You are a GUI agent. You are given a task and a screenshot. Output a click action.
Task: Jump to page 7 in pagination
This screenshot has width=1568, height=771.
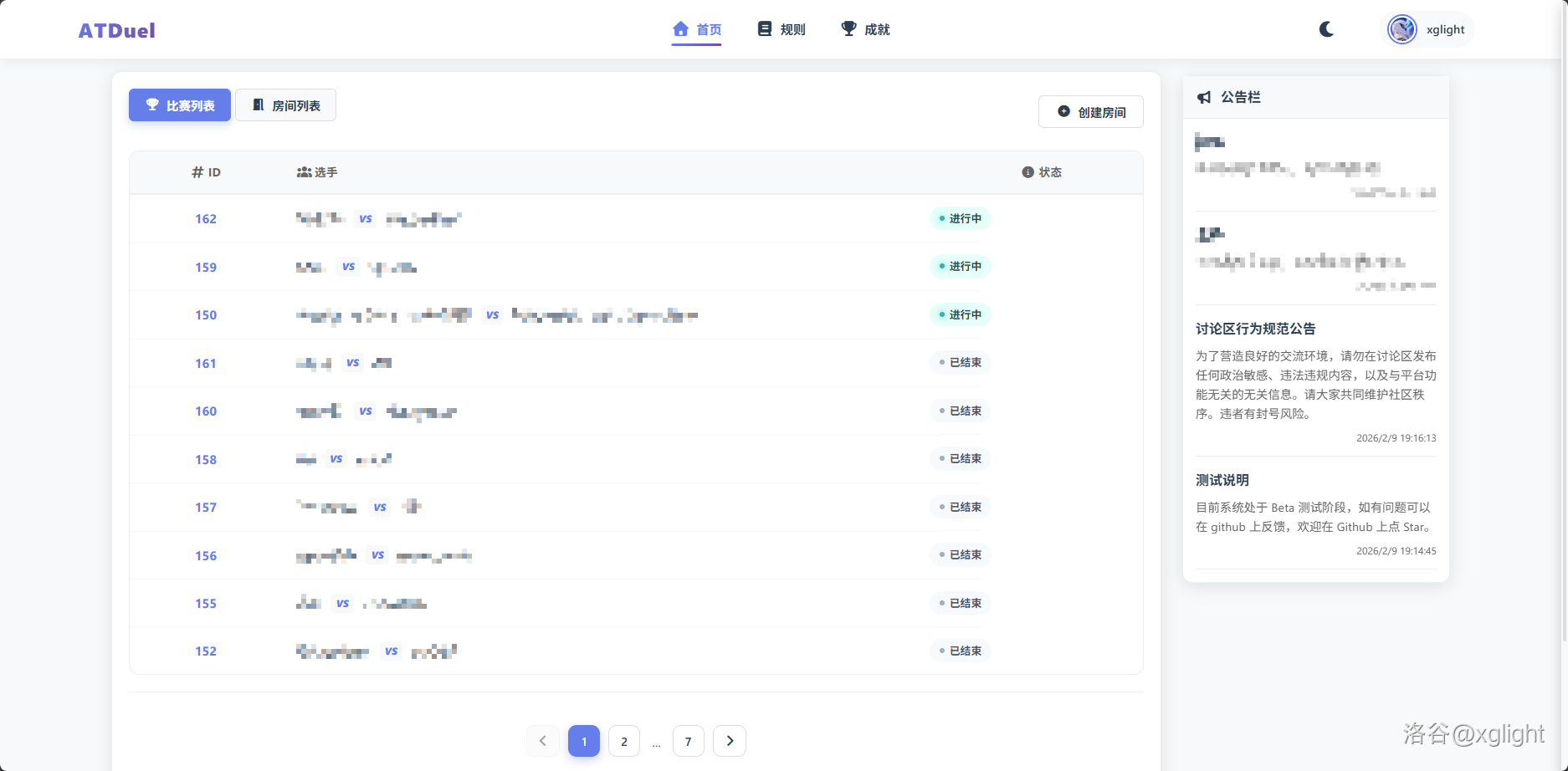coord(688,741)
